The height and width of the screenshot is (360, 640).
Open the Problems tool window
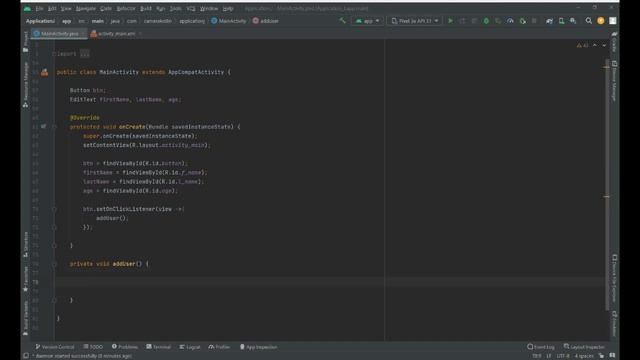pyautogui.click(x=124, y=347)
